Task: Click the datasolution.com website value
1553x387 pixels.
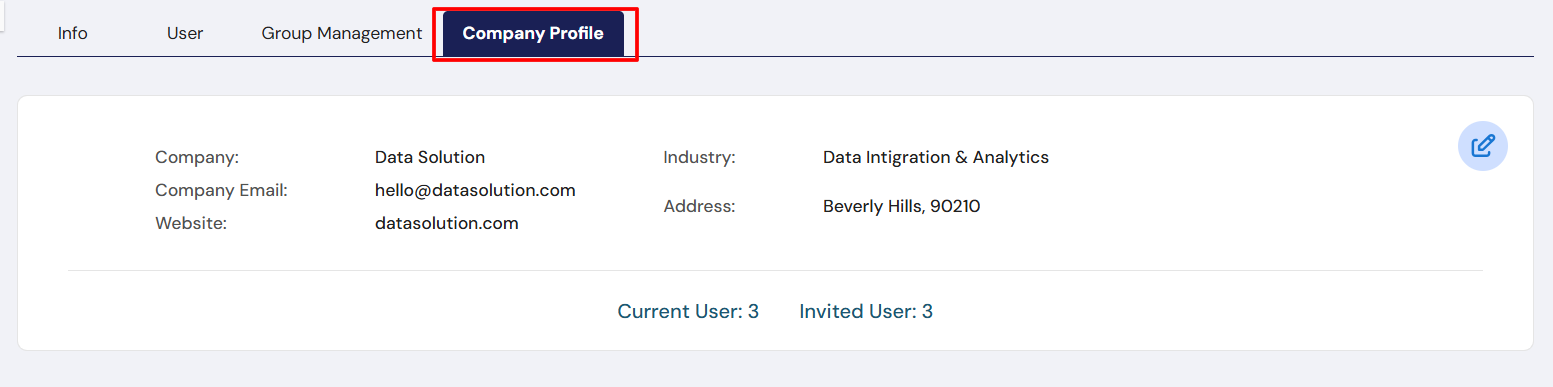Action: (447, 223)
